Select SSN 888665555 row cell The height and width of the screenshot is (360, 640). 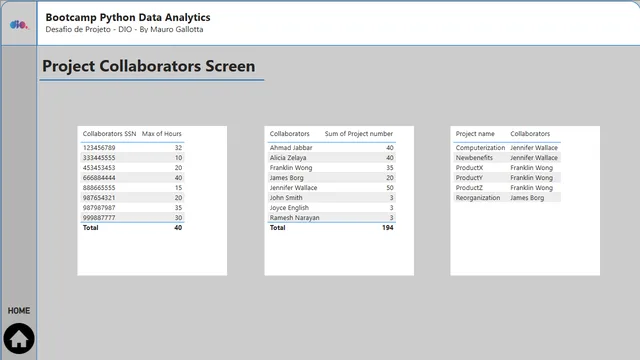[99, 188]
